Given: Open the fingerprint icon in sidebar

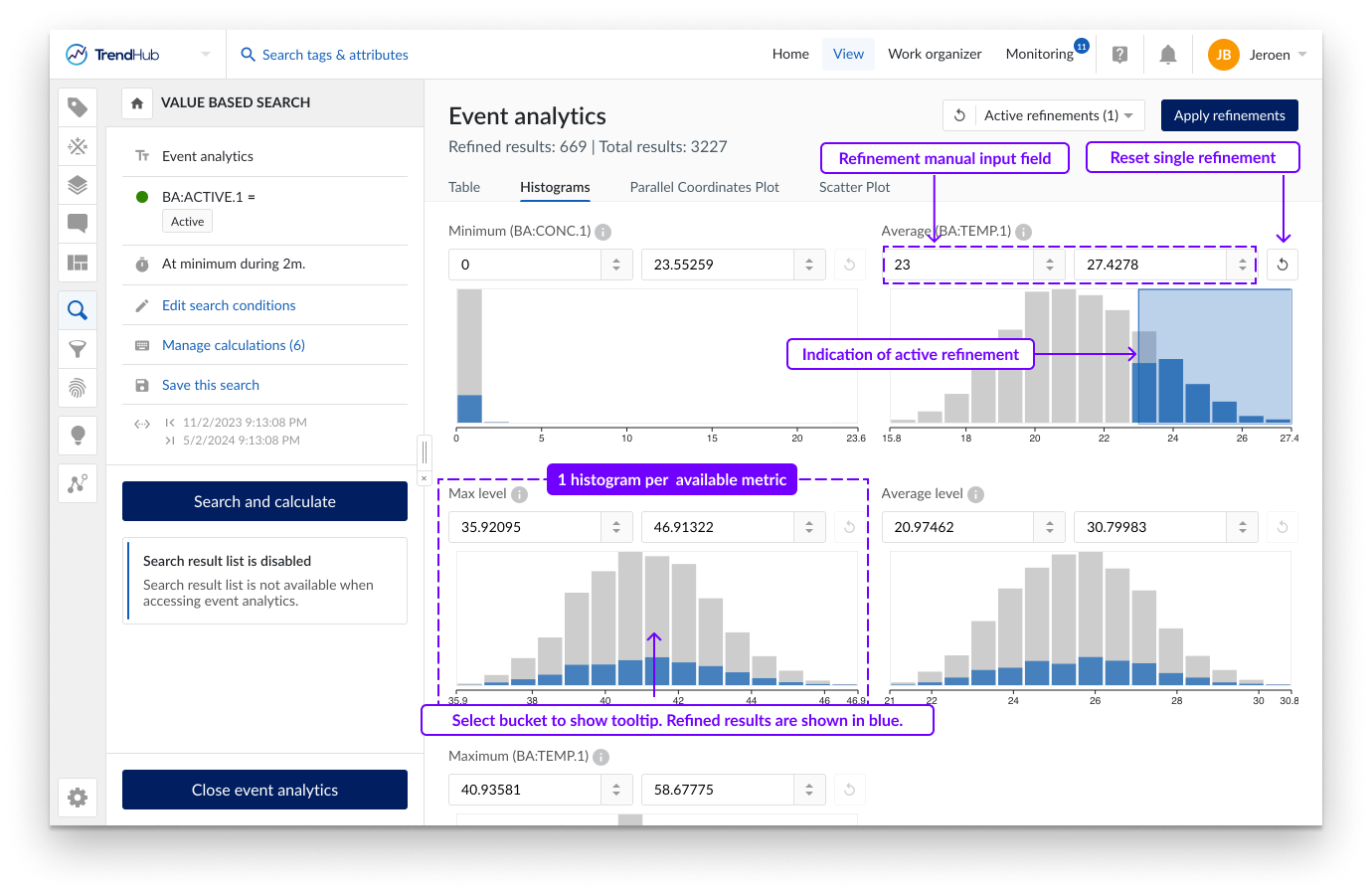Looking at the screenshot, I should click(78, 388).
